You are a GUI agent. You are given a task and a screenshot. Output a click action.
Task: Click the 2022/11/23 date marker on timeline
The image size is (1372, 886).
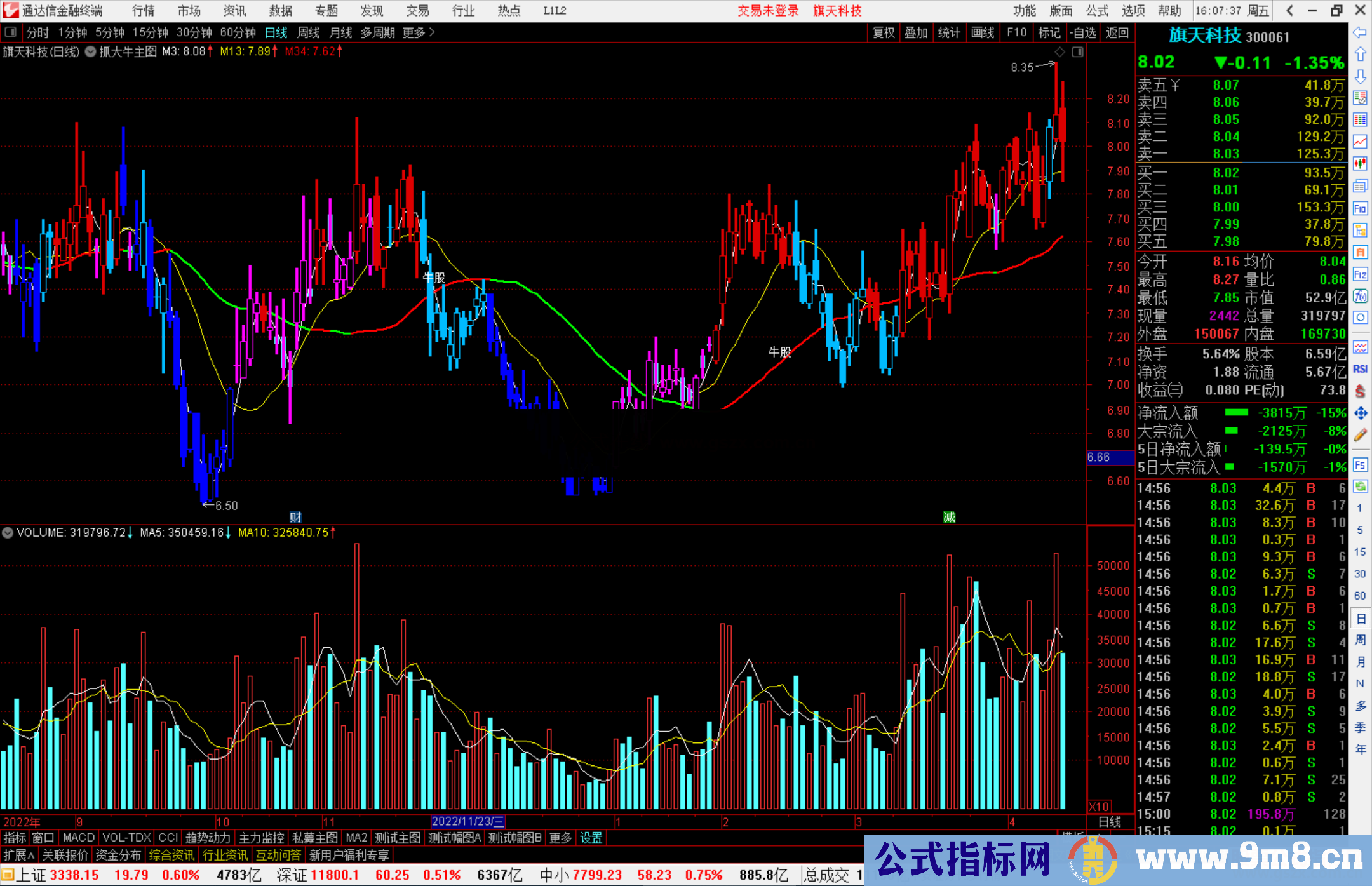coord(467,821)
